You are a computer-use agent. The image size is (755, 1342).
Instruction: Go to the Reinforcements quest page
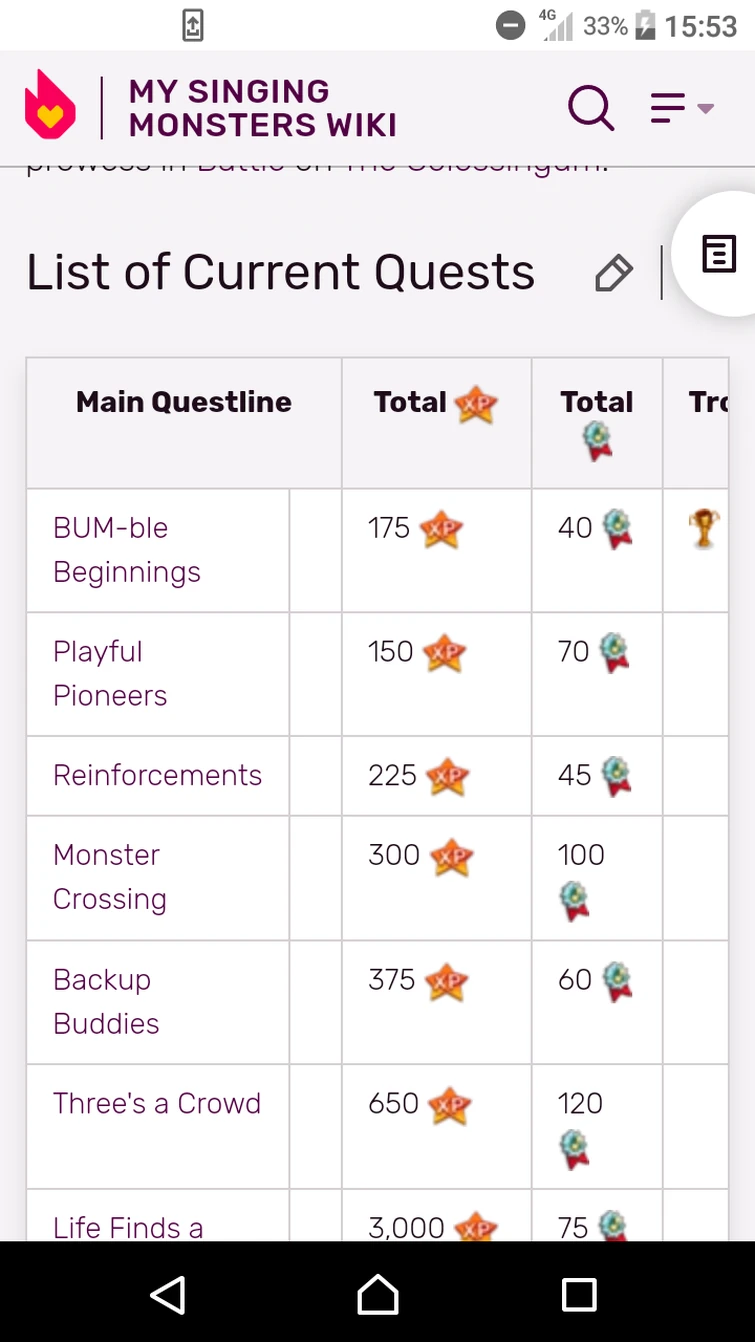click(x=157, y=775)
